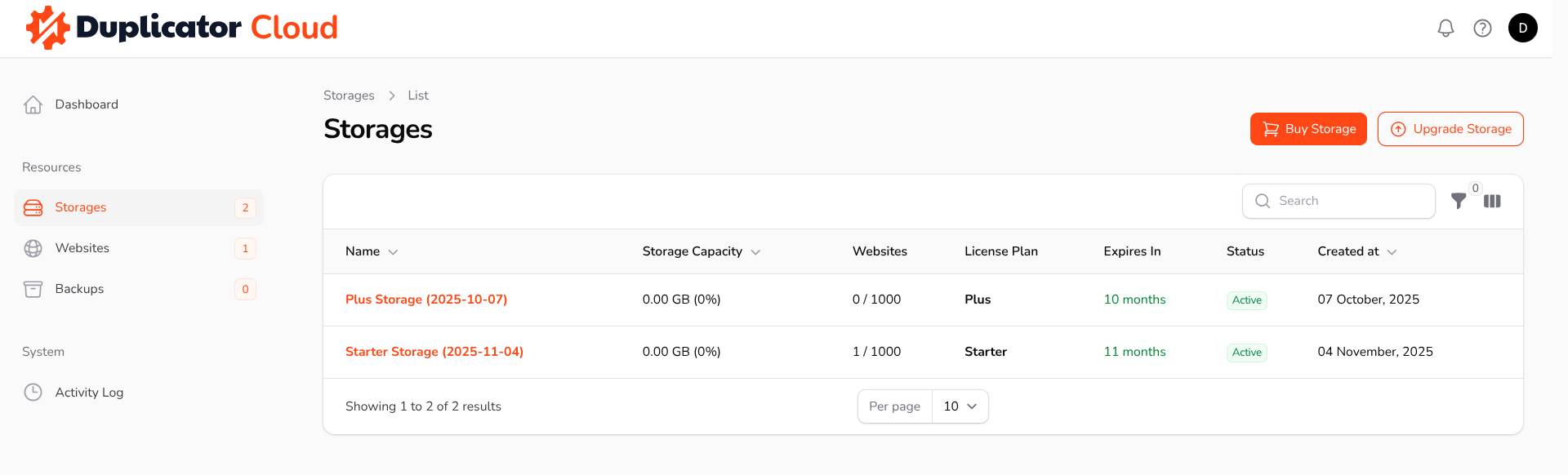Open the help question mark icon

1482,29
